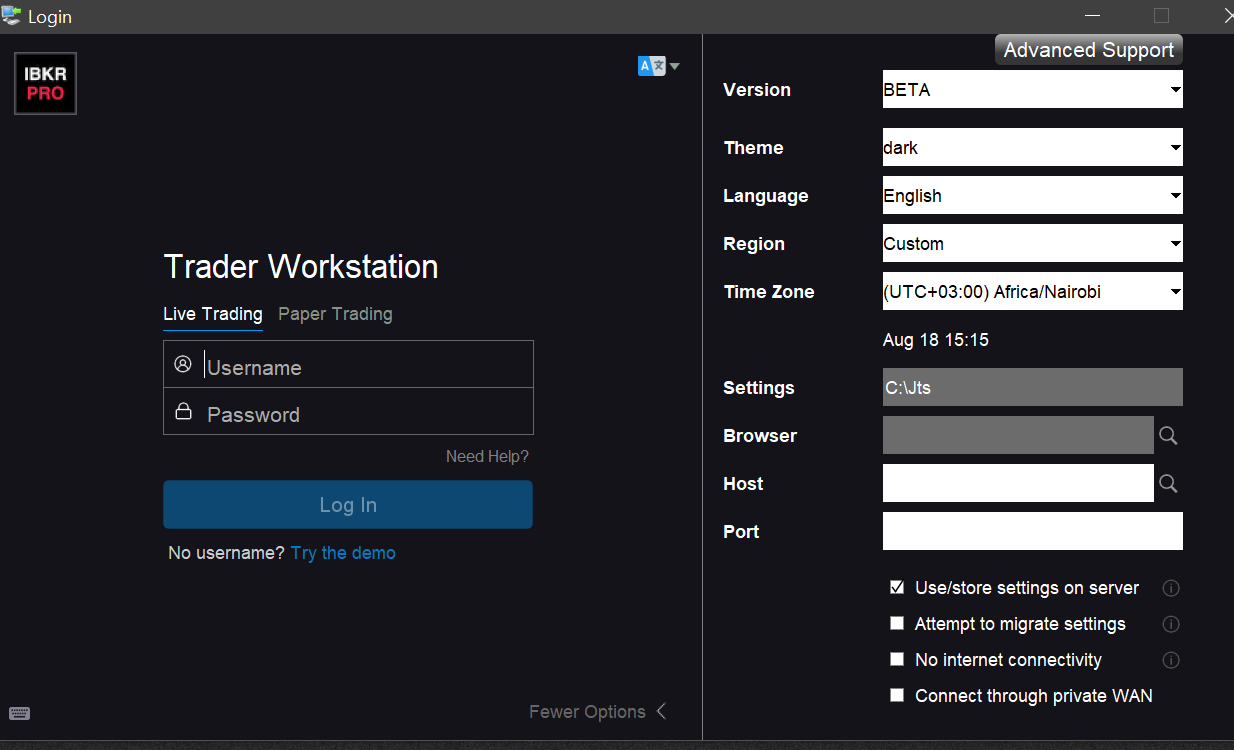This screenshot has width=1234, height=750.
Task: Open the Time Zone dropdown
Action: click(1032, 292)
